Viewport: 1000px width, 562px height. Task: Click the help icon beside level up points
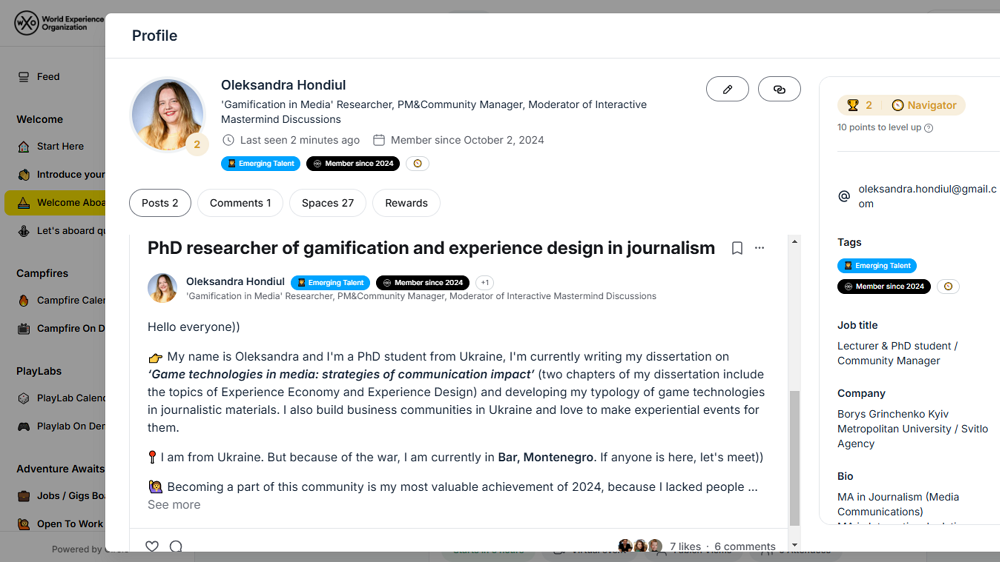tap(929, 128)
